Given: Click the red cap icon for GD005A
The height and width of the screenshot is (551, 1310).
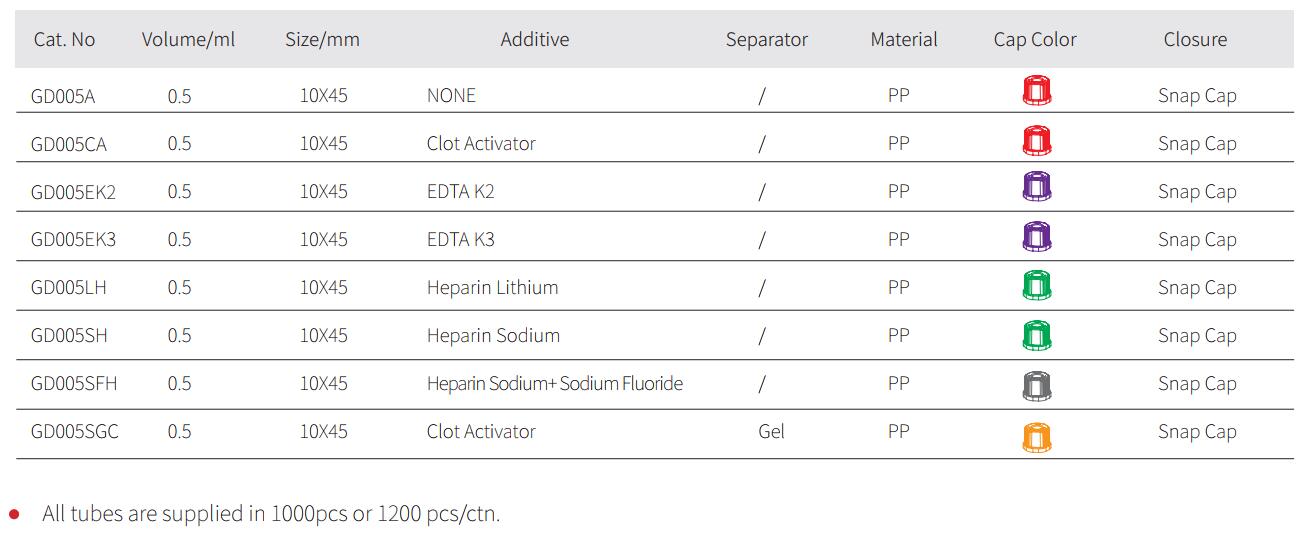Looking at the screenshot, I should tap(1036, 91).
